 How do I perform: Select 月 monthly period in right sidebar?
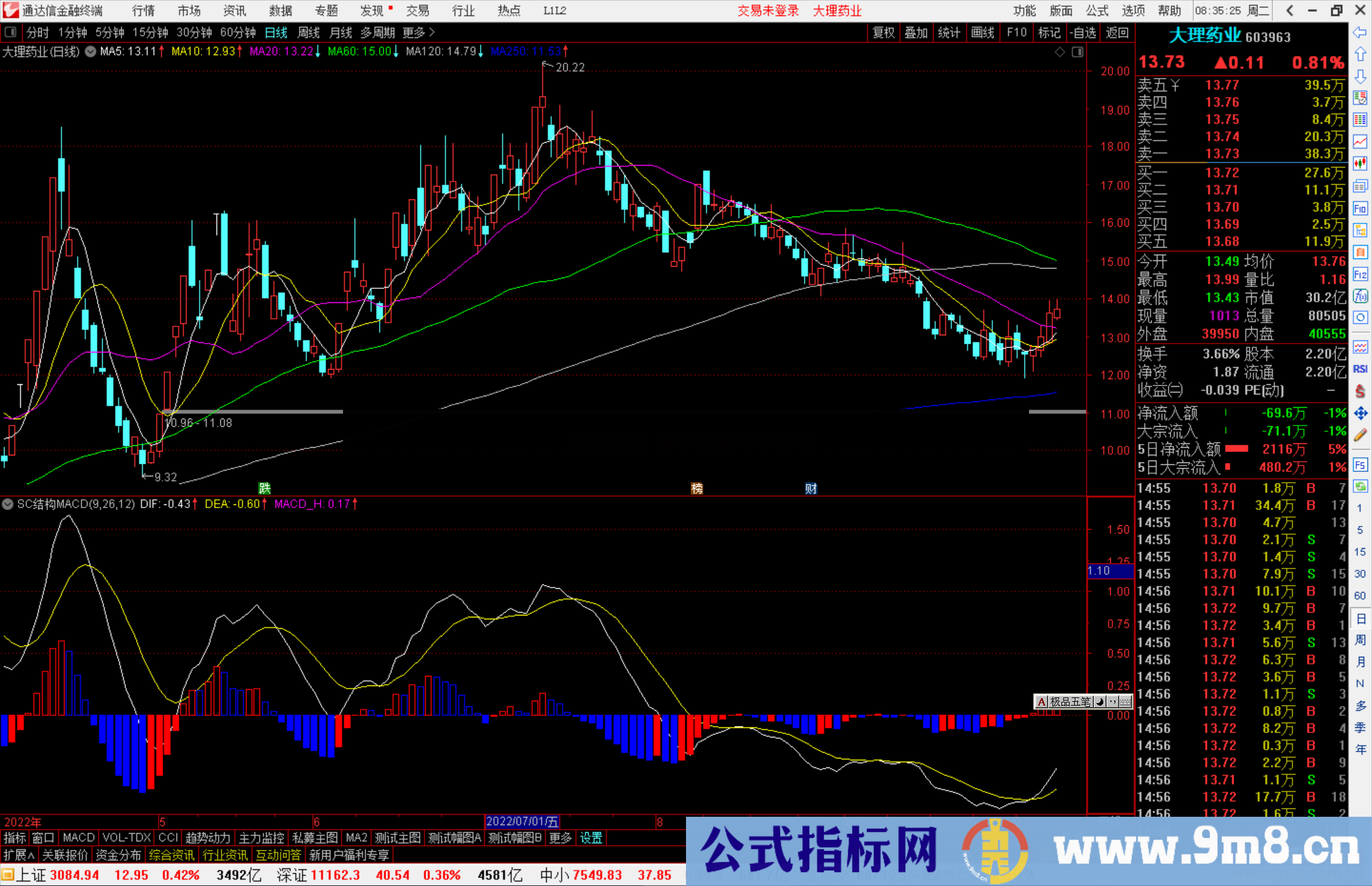coord(1360,662)
